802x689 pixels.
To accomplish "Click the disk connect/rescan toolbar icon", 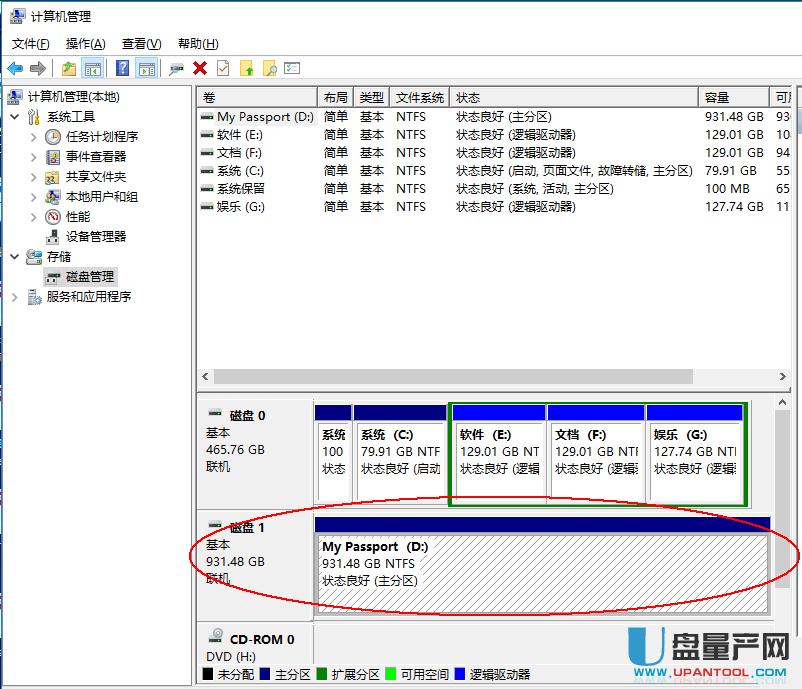I will pyautogui.click(x=176, y=68).
